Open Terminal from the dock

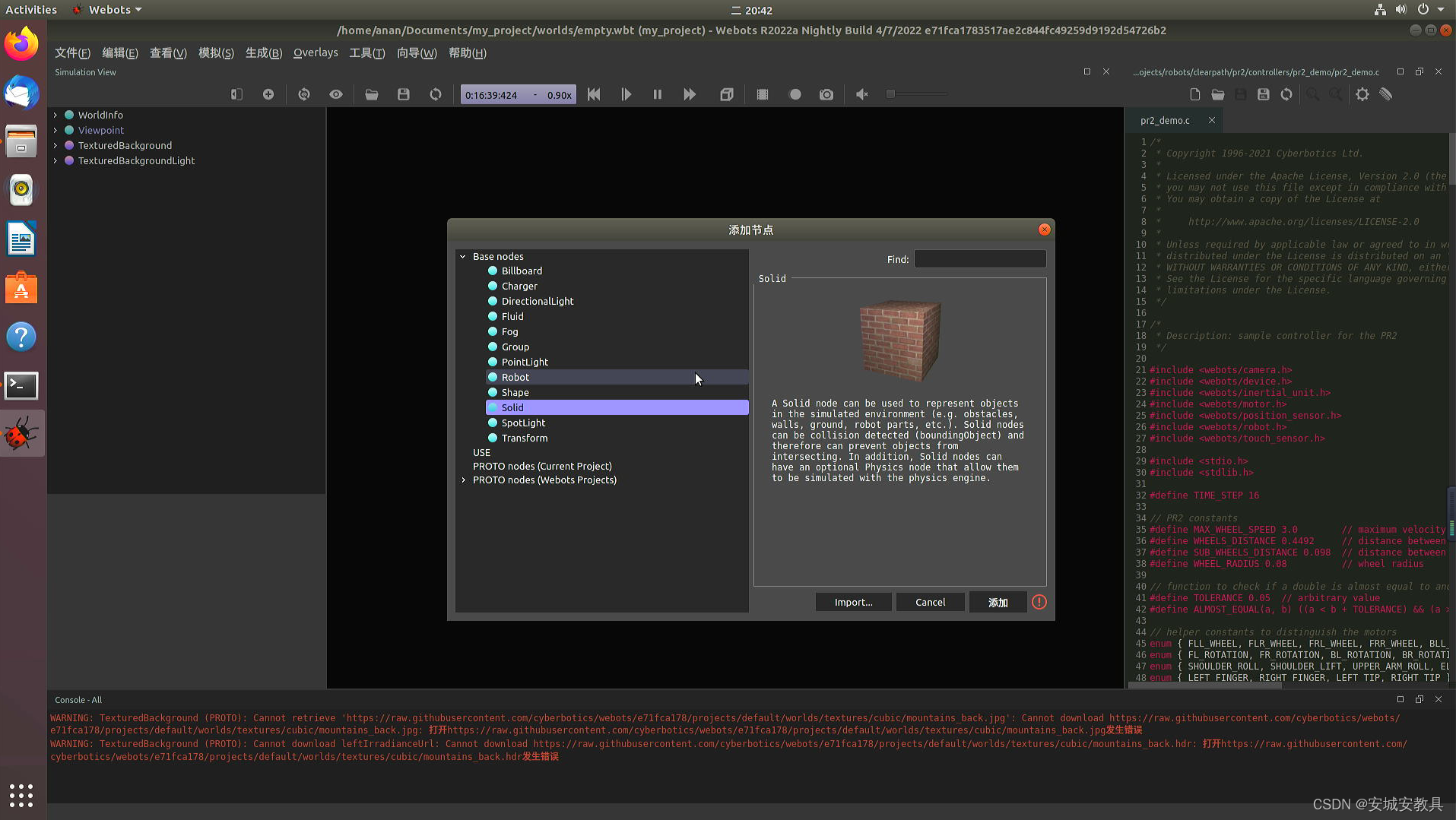point(21,386)
